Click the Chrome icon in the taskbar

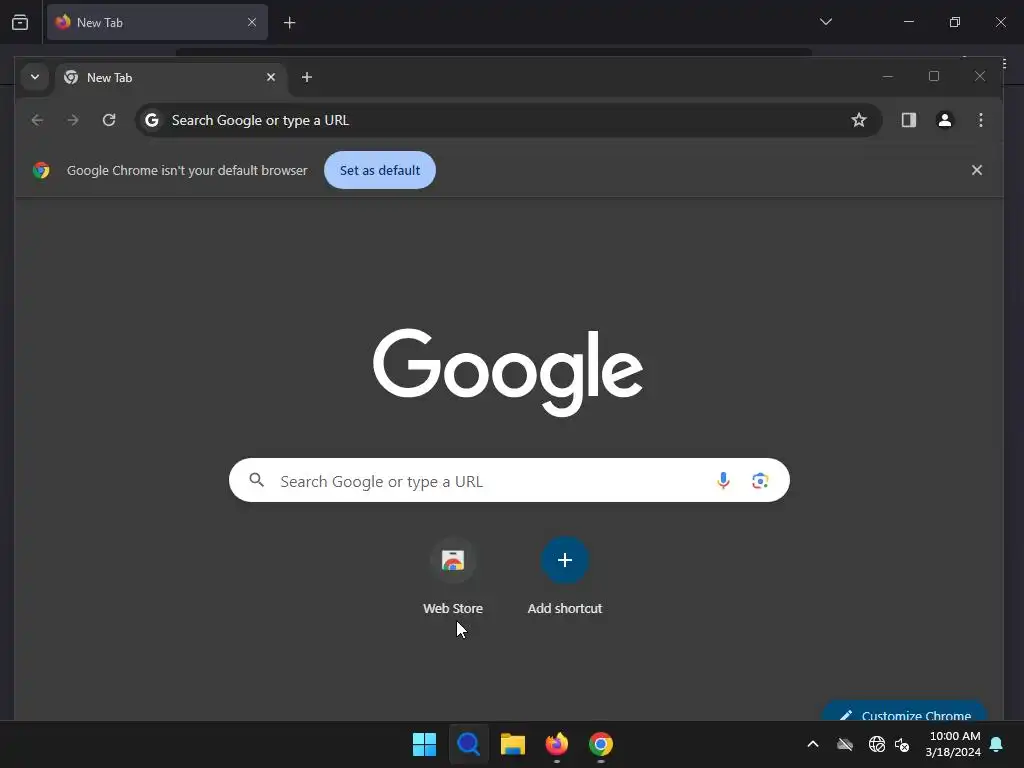coord(601,744)
